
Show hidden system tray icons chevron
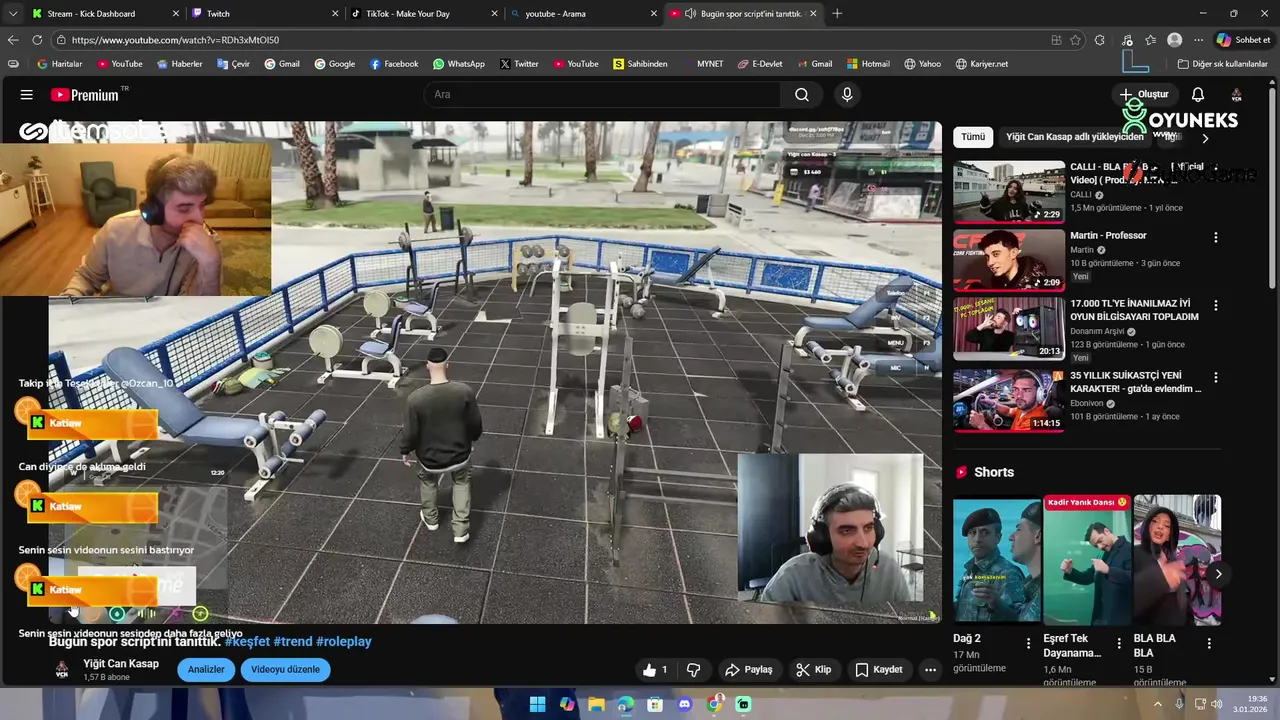pyautogui.click(x=1158, y=704)
